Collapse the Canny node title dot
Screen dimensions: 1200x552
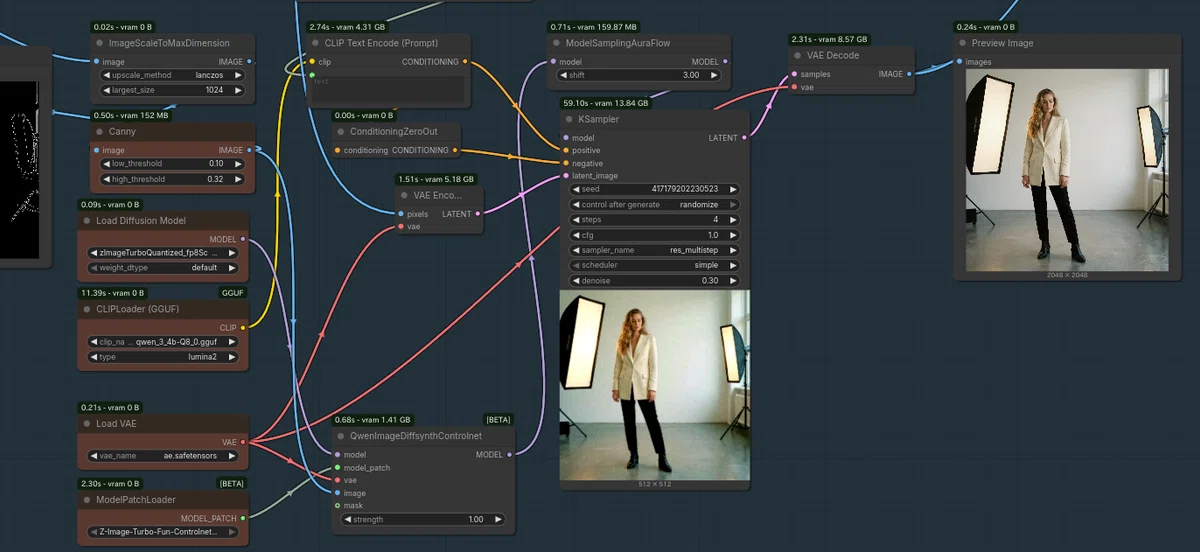point(98,131)
